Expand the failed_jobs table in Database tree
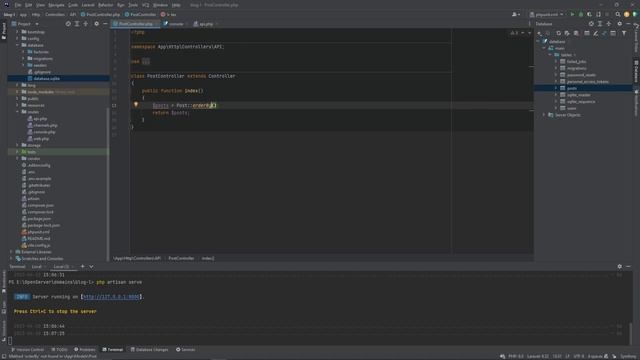The width and height of the screenshot is (640, 360). coord(556,62)
